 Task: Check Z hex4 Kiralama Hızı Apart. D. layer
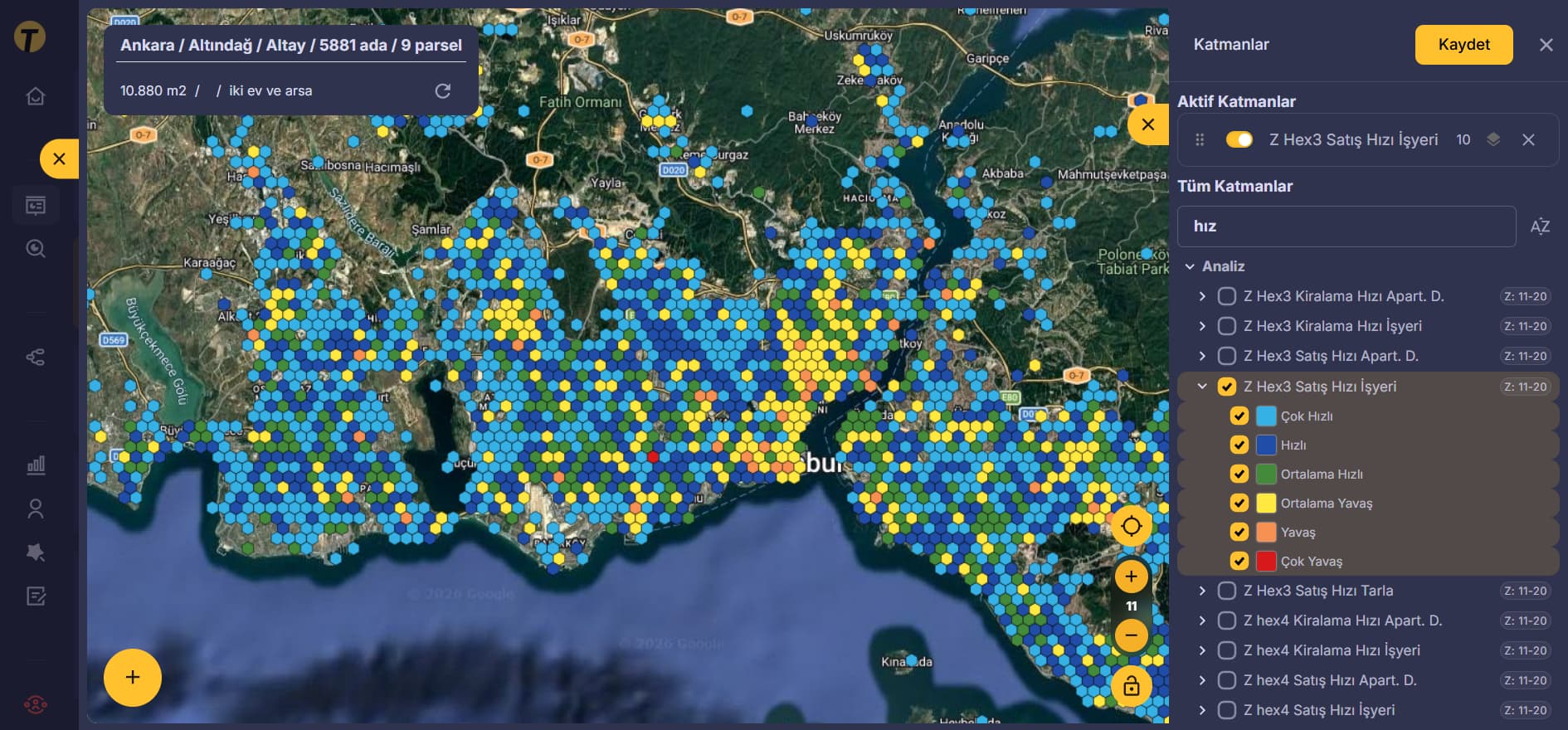pos(1226,620)
